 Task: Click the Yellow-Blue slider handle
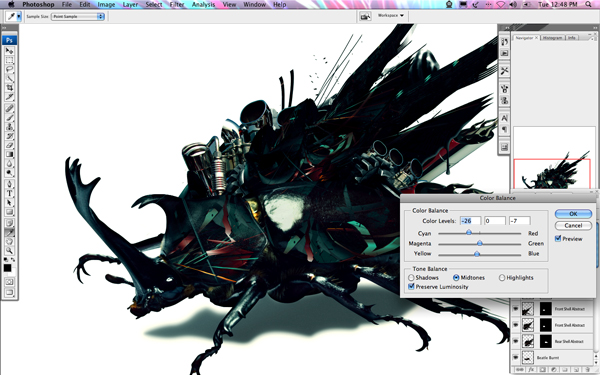pos(477,253)
